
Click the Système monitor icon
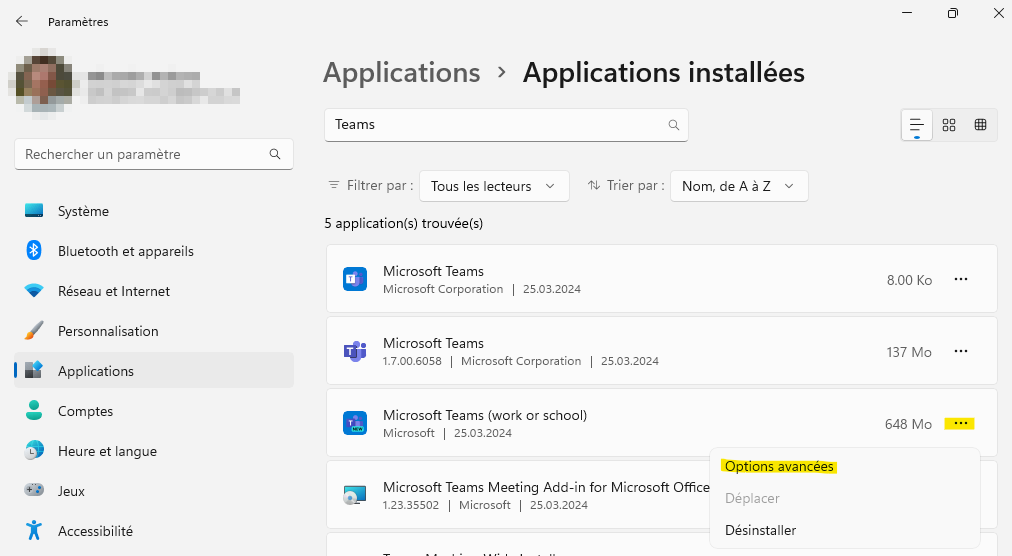click(34, 211)
